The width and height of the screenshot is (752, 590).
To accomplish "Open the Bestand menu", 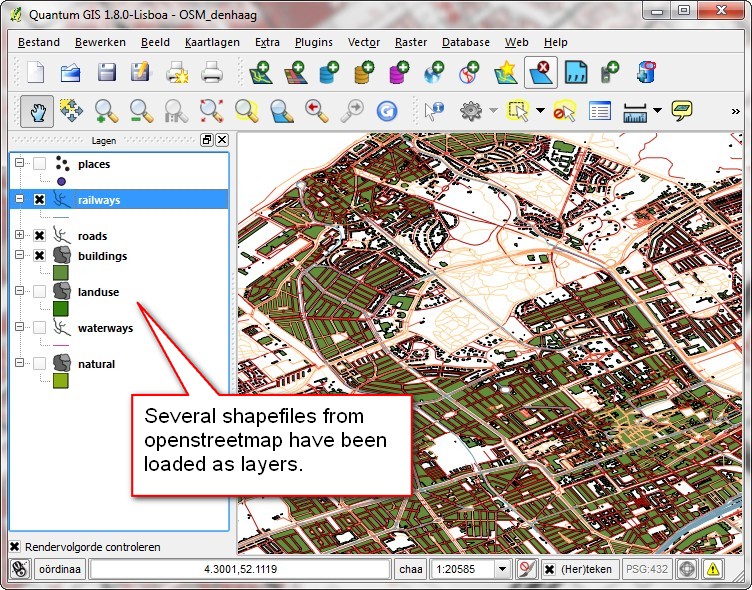I will (x=39, y=42).
